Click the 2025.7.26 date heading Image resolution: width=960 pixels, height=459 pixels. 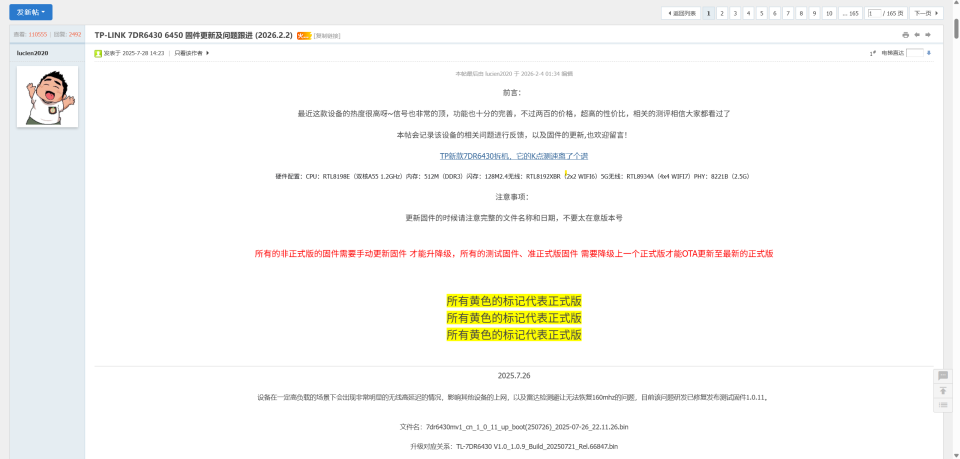(514, 376)
